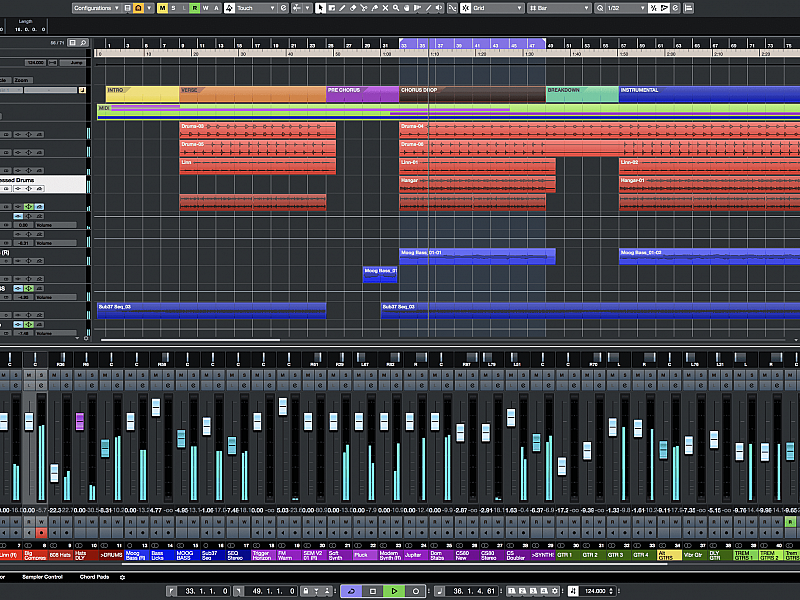Screen dimensions: 800x600
Task: Open the 1/32 quantize preset dropdown
Action: (x=627, y=8)
